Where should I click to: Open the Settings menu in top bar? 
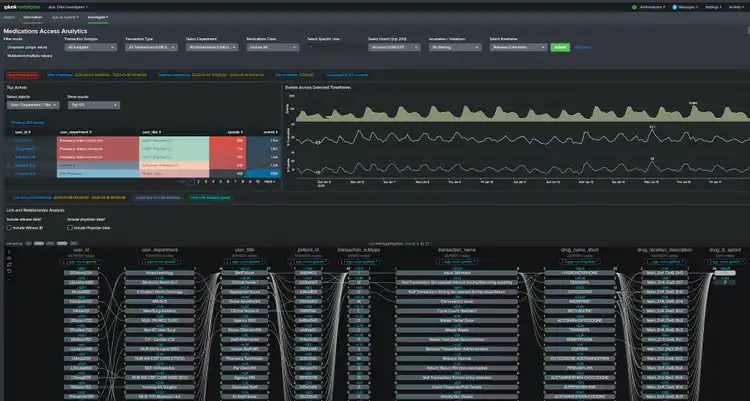click(712, 6)
